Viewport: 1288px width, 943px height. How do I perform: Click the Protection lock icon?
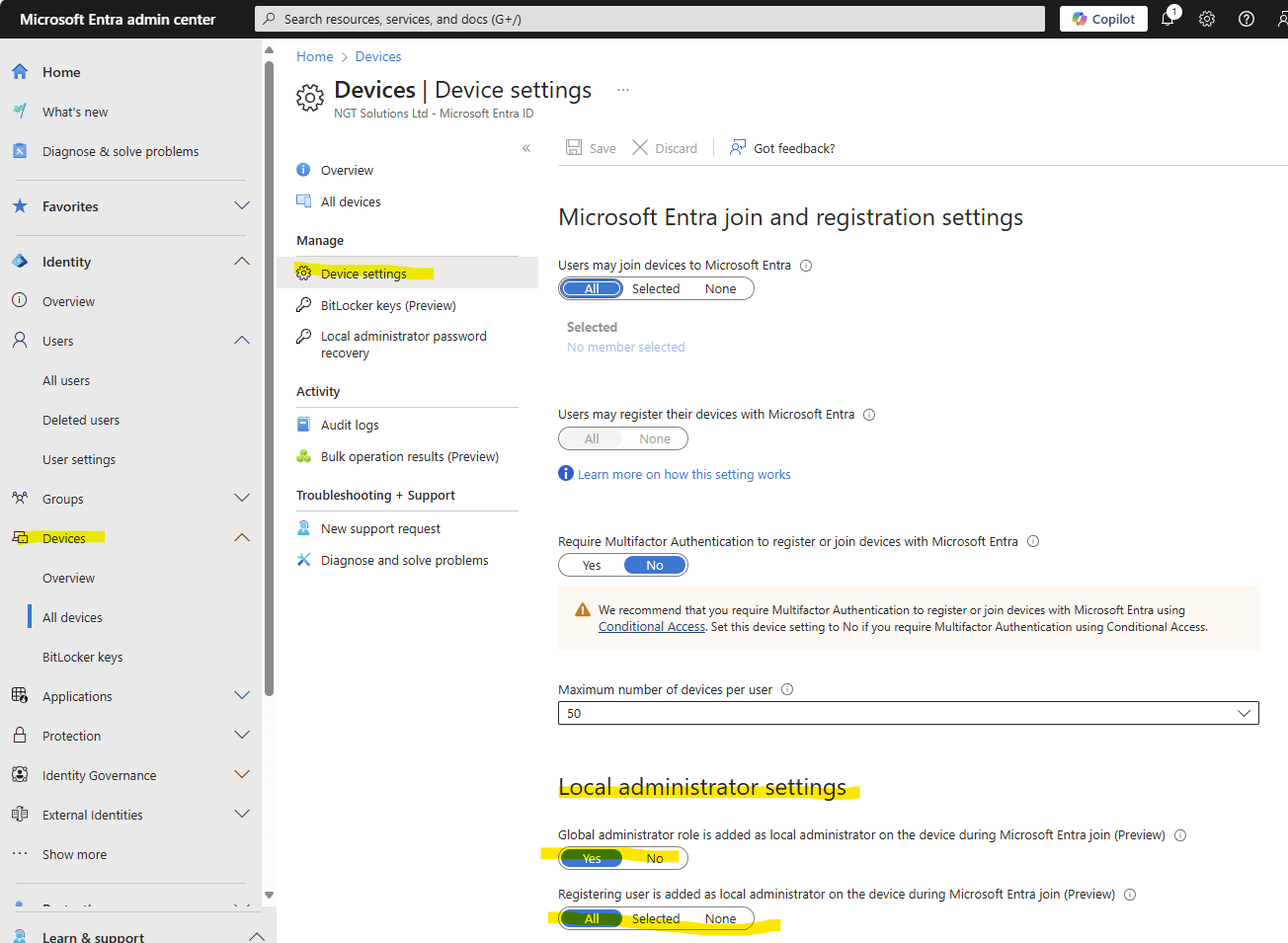(20, 736)
